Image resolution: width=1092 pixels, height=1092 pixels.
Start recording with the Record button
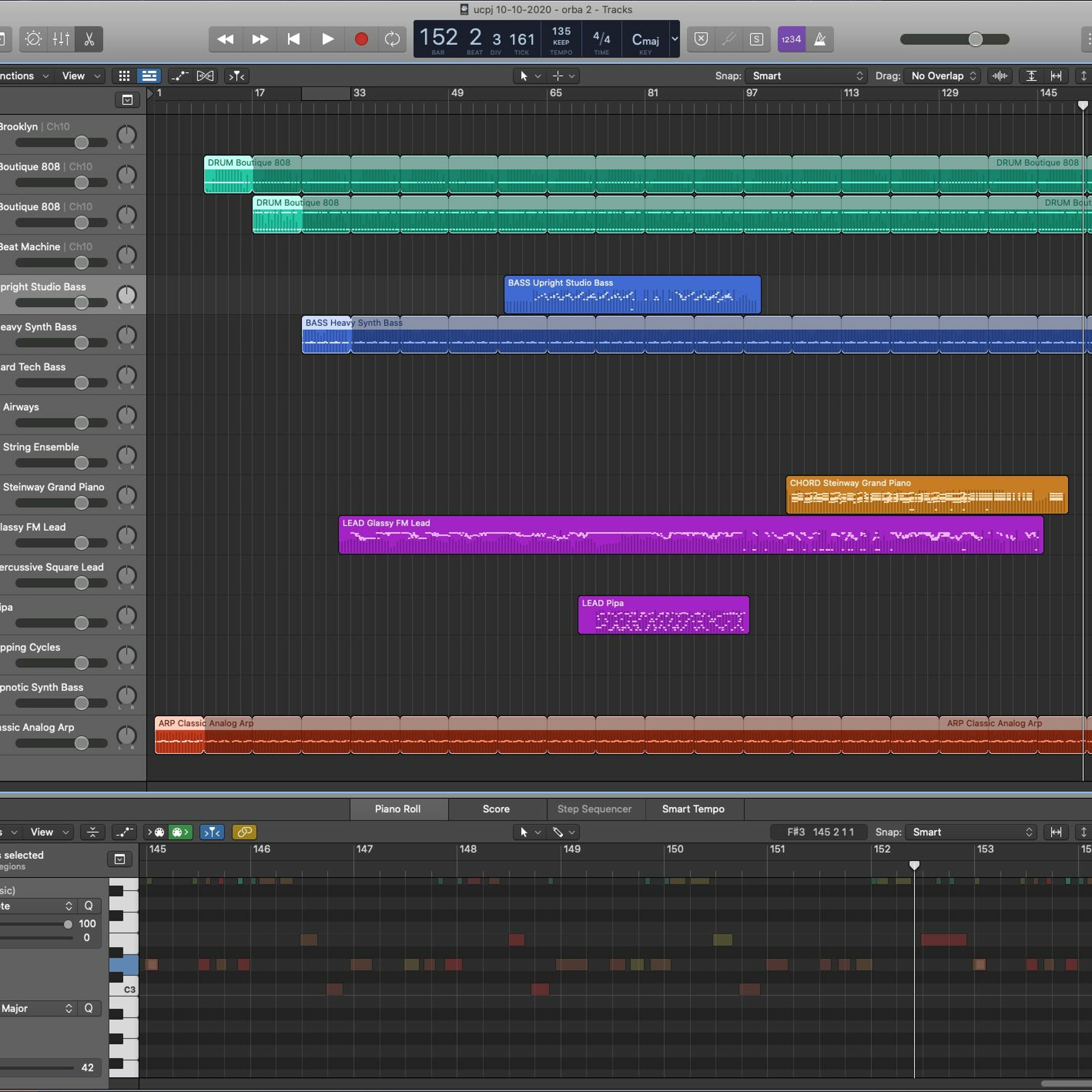pos(361,39)
